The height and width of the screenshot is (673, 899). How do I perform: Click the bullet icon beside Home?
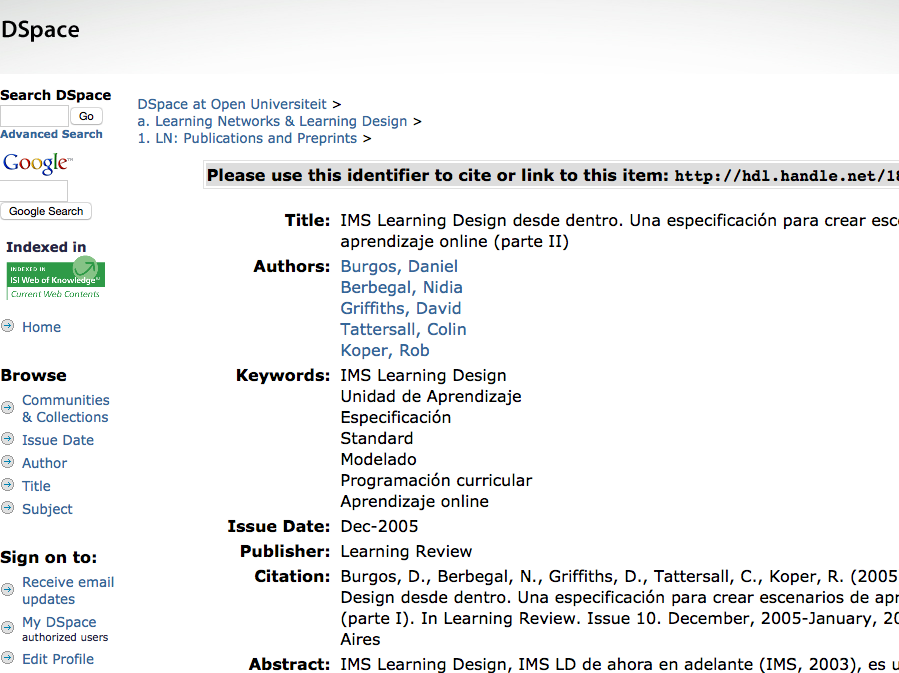8,326
